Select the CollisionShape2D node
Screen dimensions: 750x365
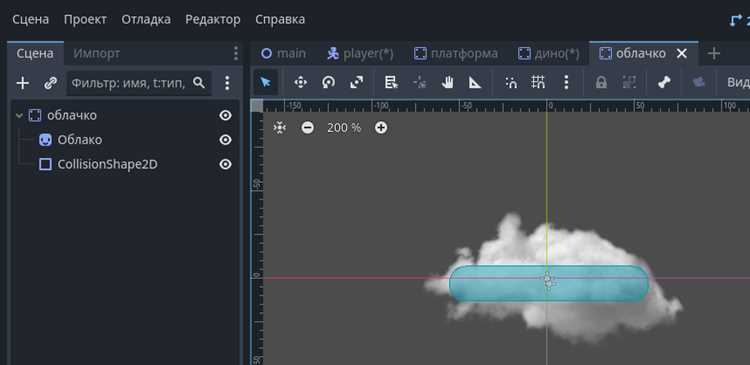(x=107, y=165)
